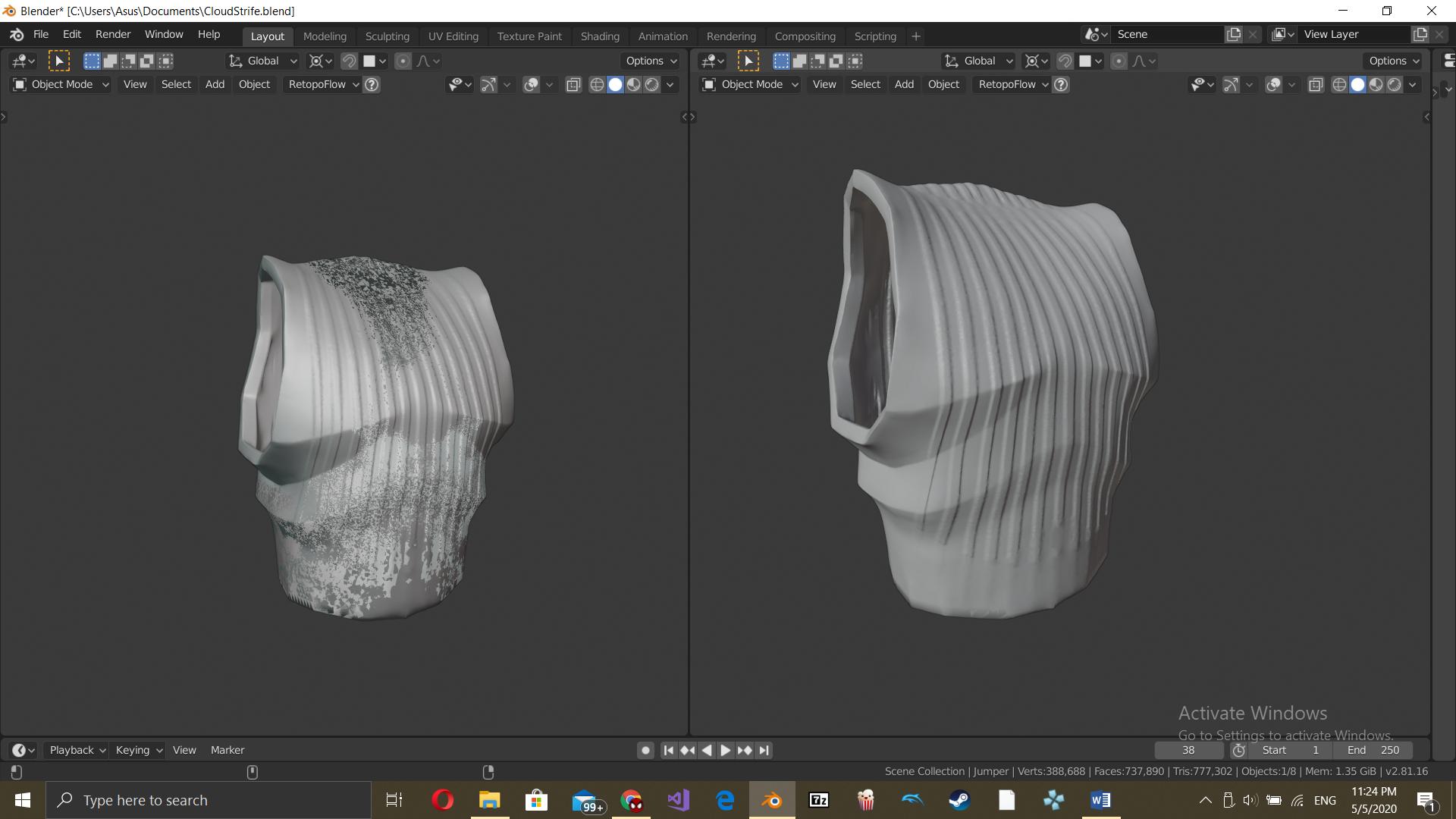Jump to the previous keyframe

pos(687,750)
